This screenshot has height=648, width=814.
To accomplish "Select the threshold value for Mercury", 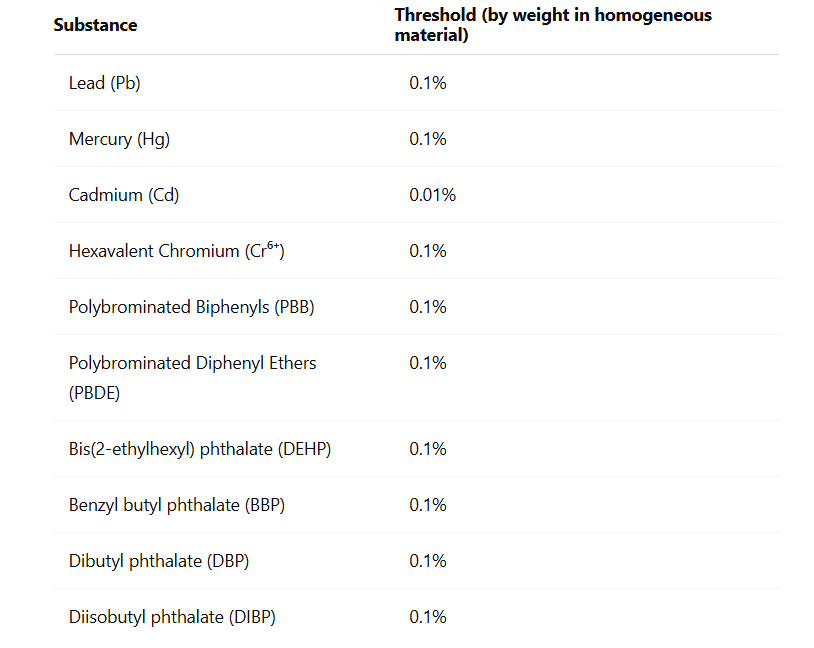I will pyautogui.click(x=428, y=139).
